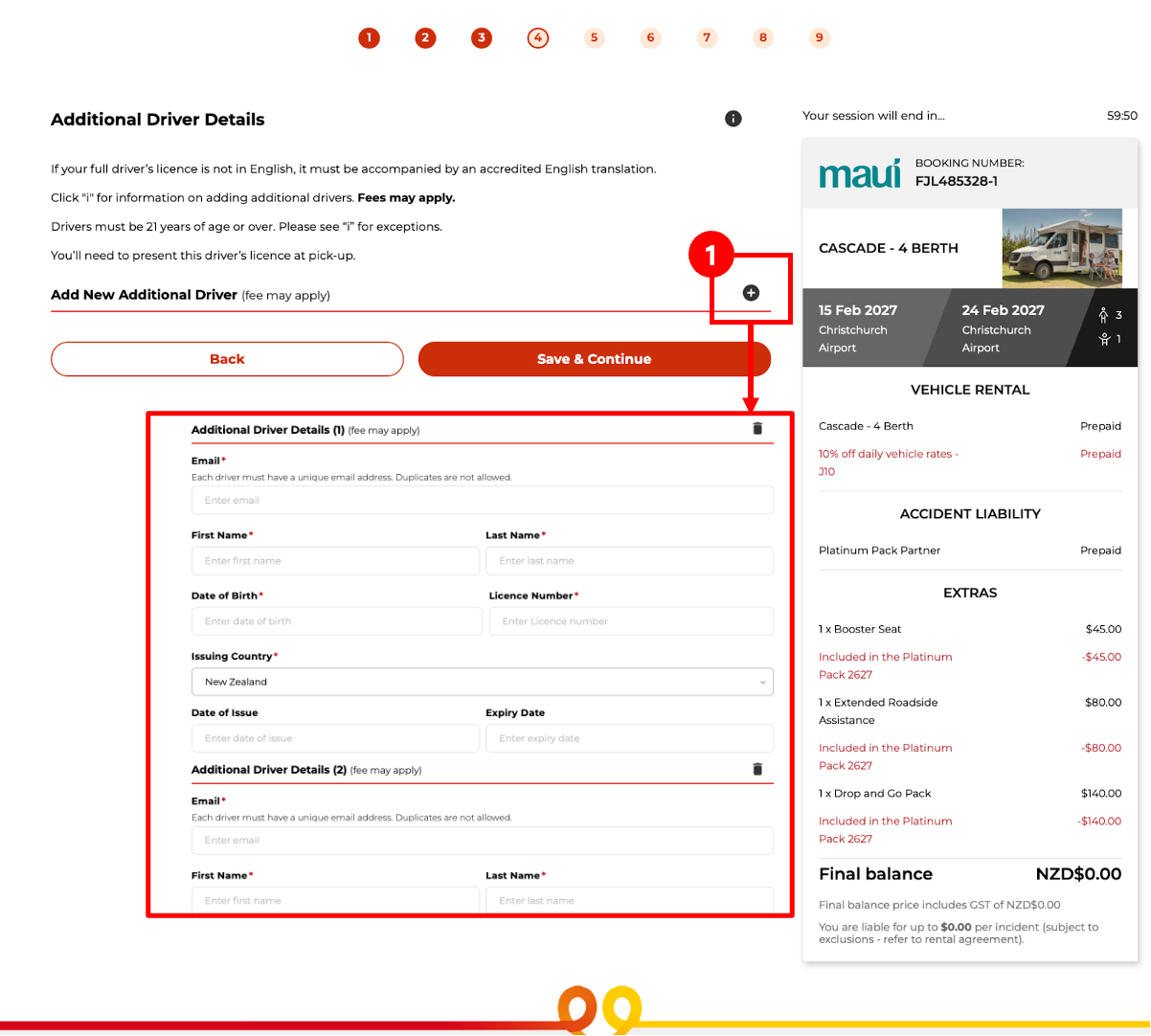Go to step 2 in progress bar
Viewport: 1151px width, 1036px height.
(425, 37)
